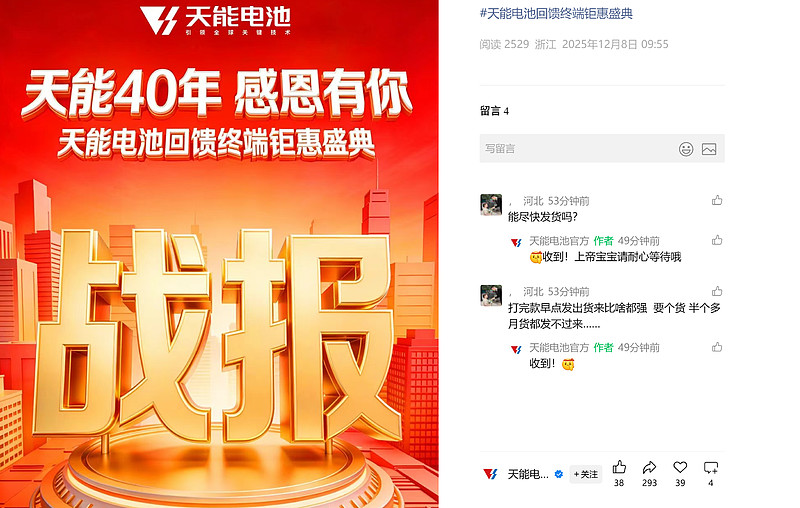Click the 战报 poster image

click(x=219, y=254)
